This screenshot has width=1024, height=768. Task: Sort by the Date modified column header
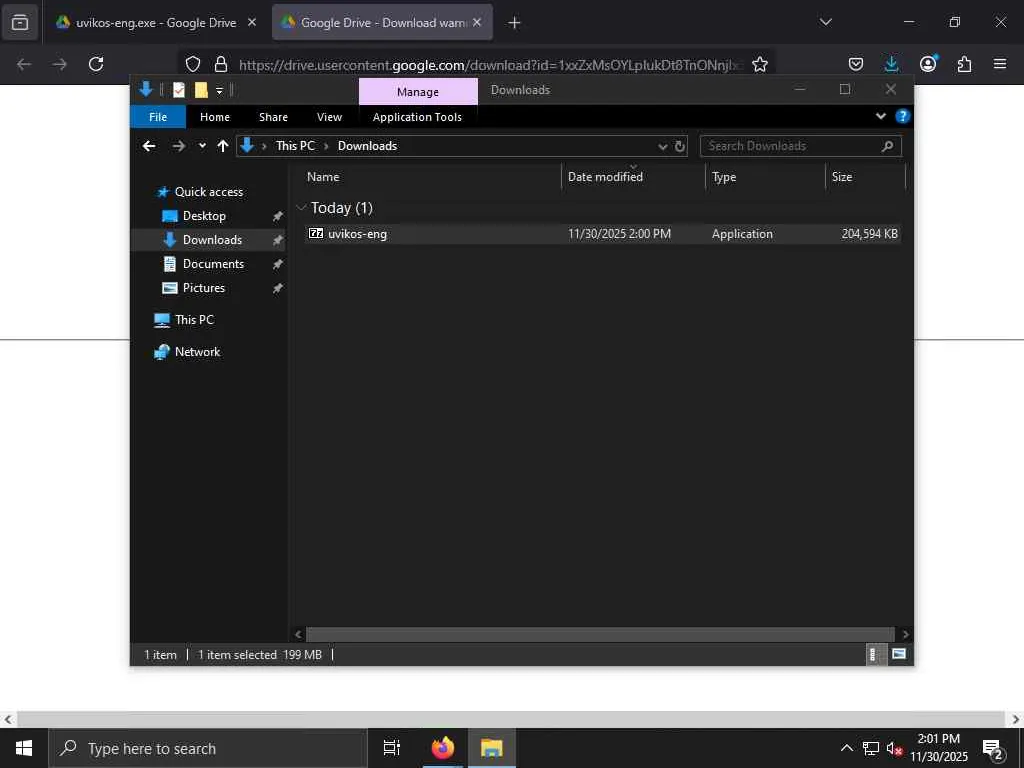(633, 177)
